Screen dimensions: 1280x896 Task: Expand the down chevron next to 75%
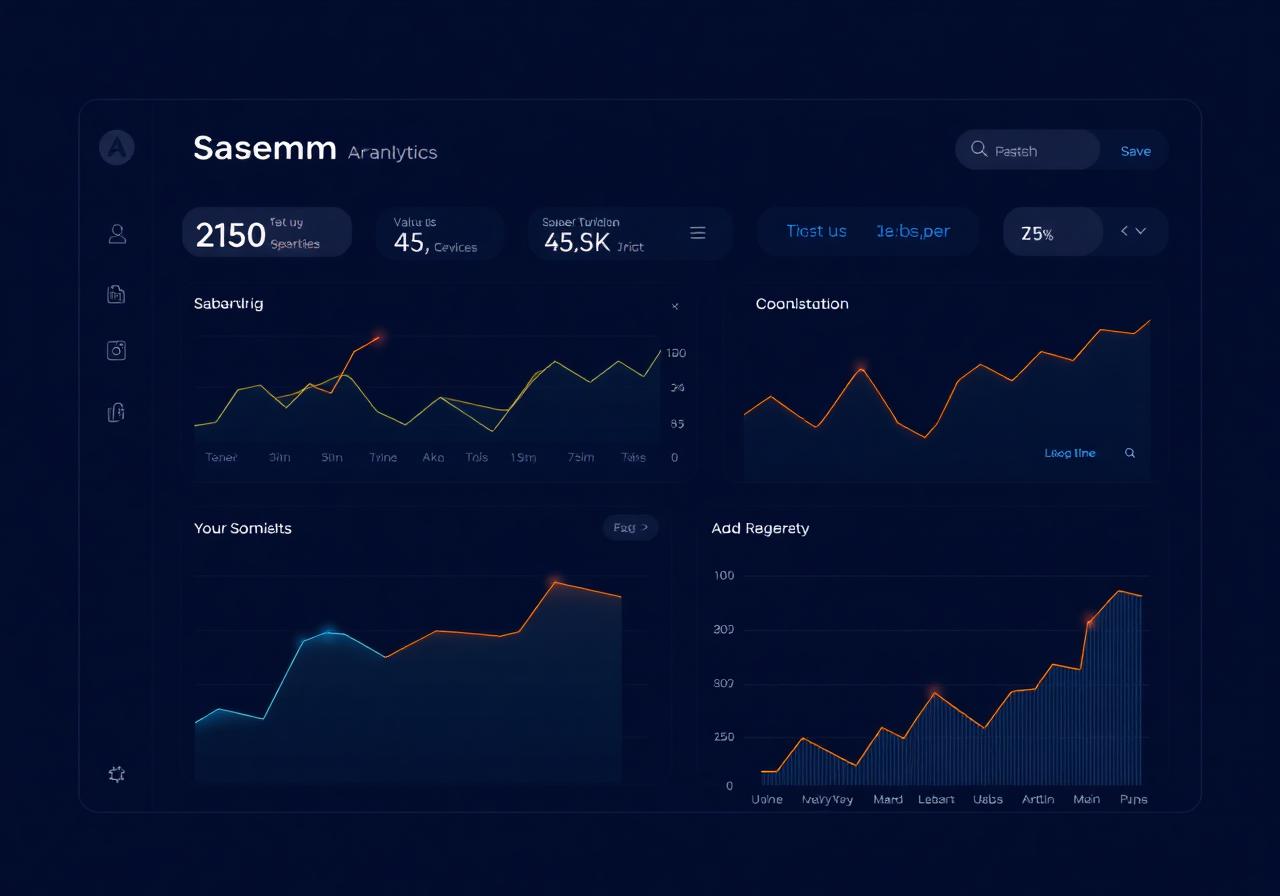(1141, 231)
